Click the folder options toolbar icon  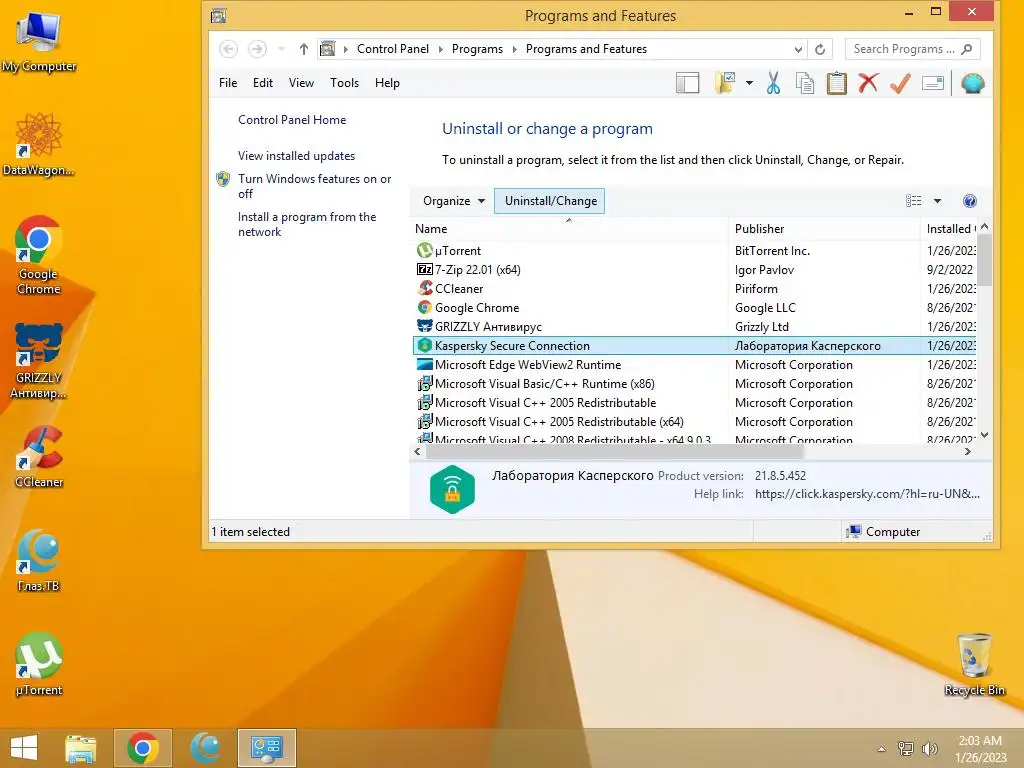(x=725, y=83)
